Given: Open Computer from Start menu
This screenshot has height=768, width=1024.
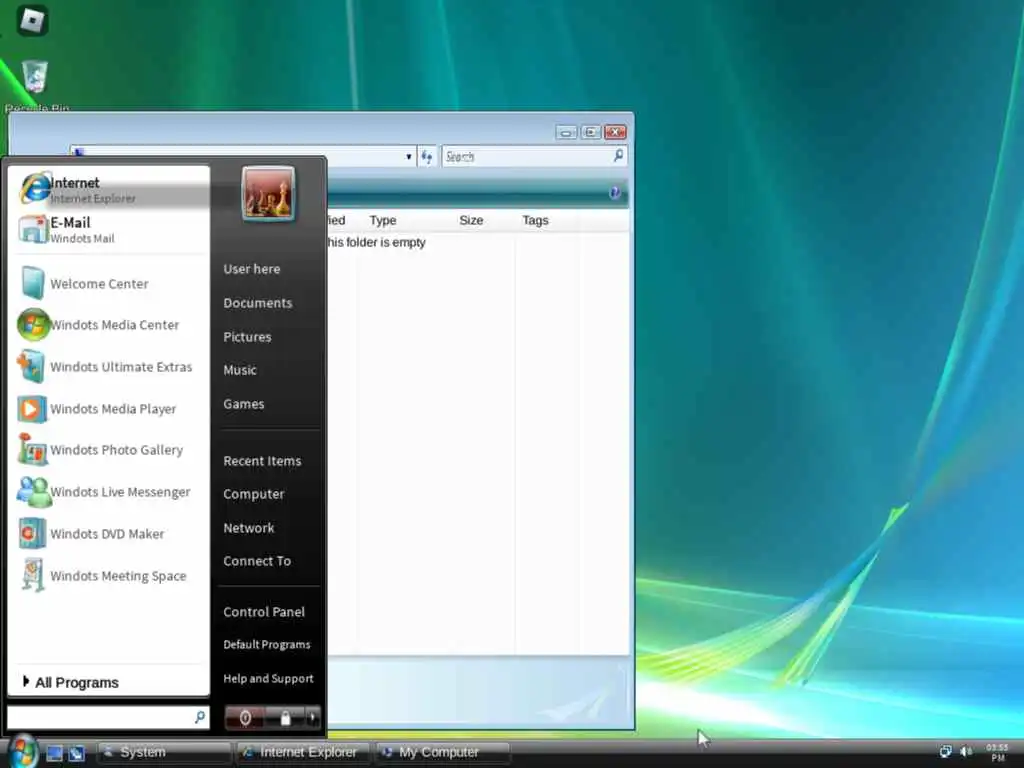Looking at the screenshot, I should click(253, 494).
